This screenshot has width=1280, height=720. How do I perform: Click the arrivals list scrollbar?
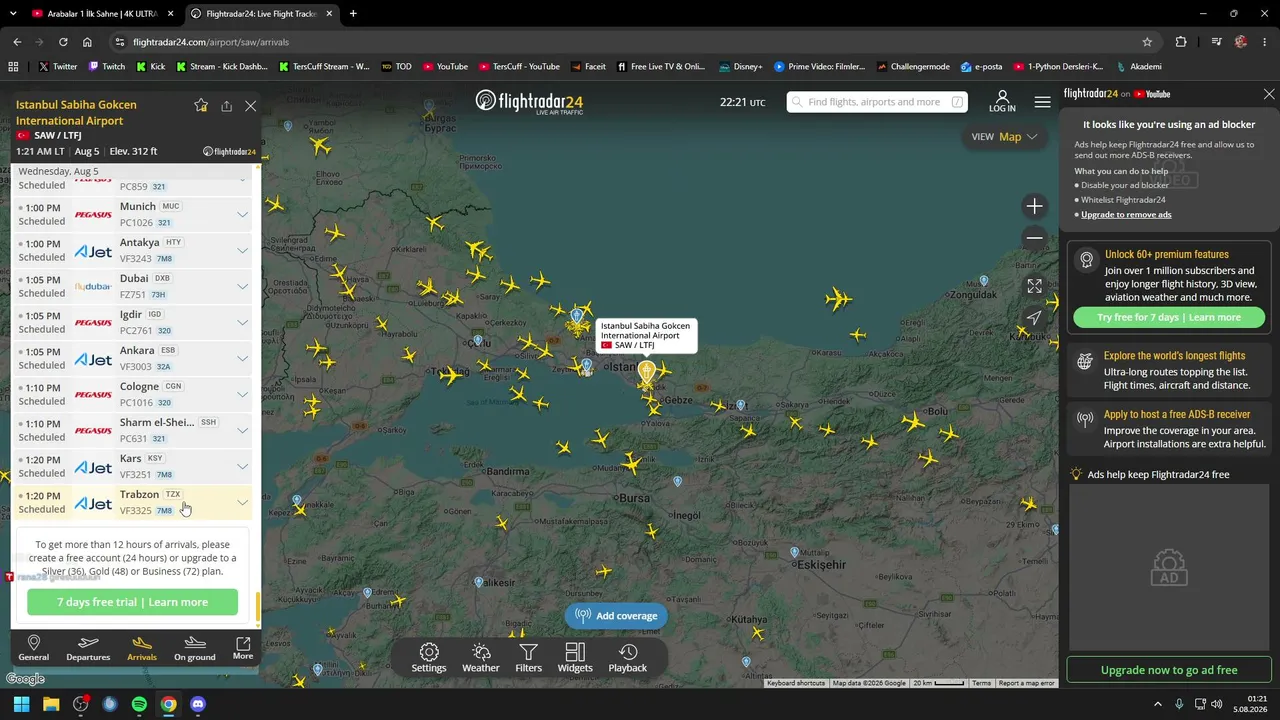(x=257, y=606)
